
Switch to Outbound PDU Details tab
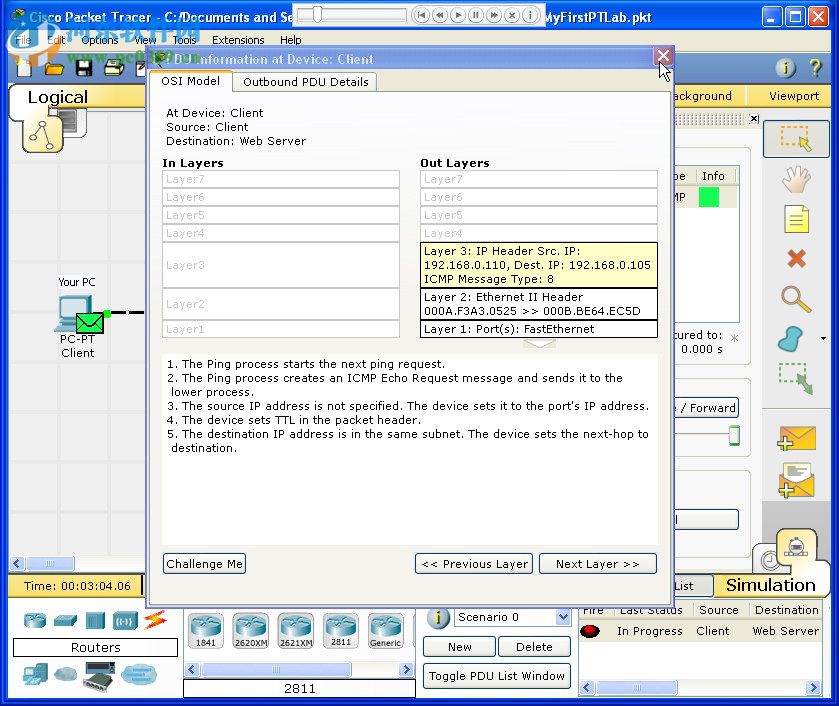(305, 82)
